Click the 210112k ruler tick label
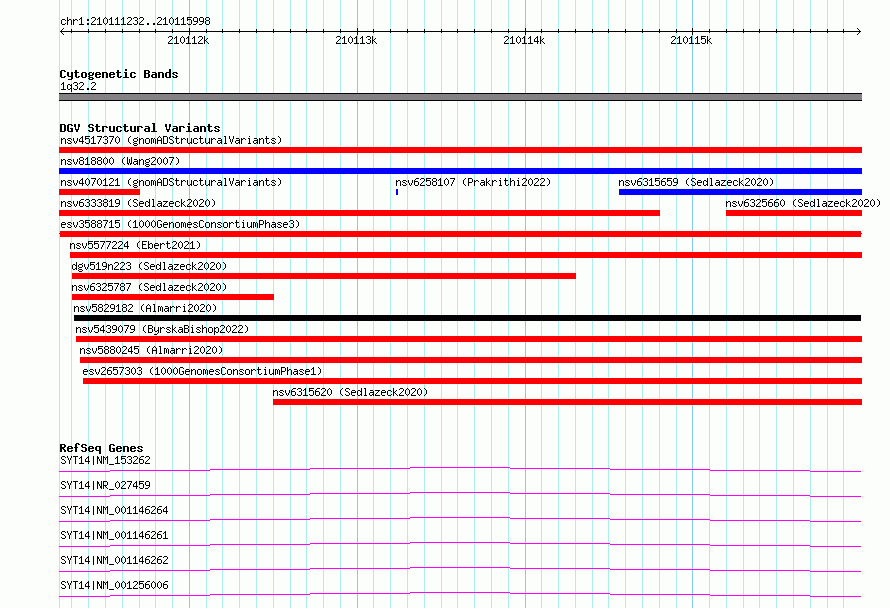The height and width of the screenshot is (608, 890). point(188,40)
